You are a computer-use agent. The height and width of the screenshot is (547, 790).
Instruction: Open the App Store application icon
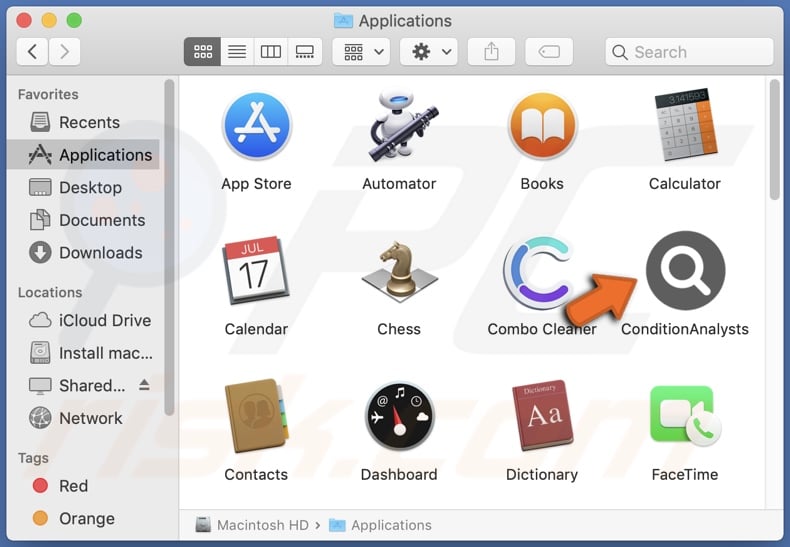pos(256,126)
